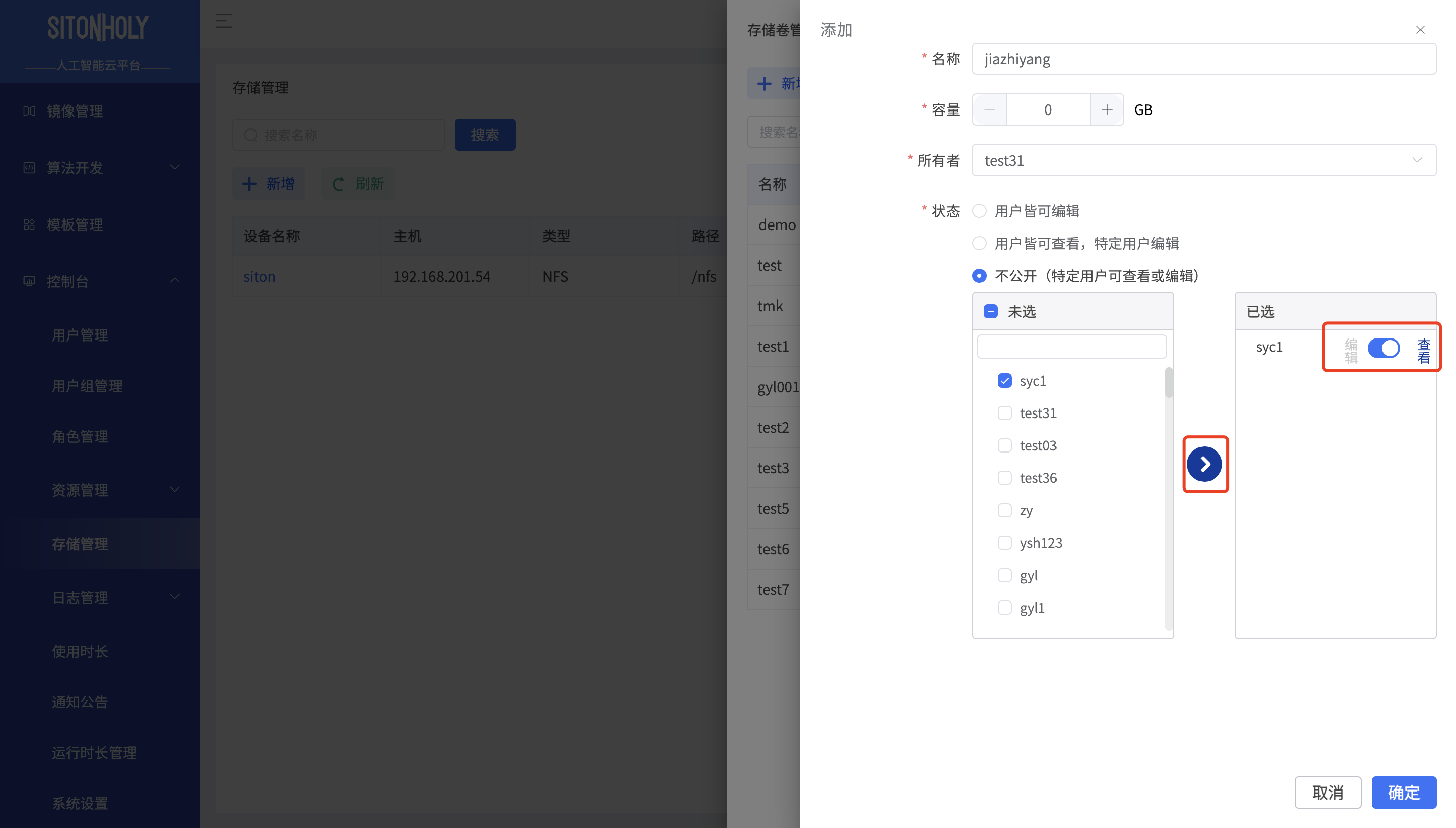Screen dimensions: 1456x828
Task: Click tmk in the volume list
Action: coord(770,306)
